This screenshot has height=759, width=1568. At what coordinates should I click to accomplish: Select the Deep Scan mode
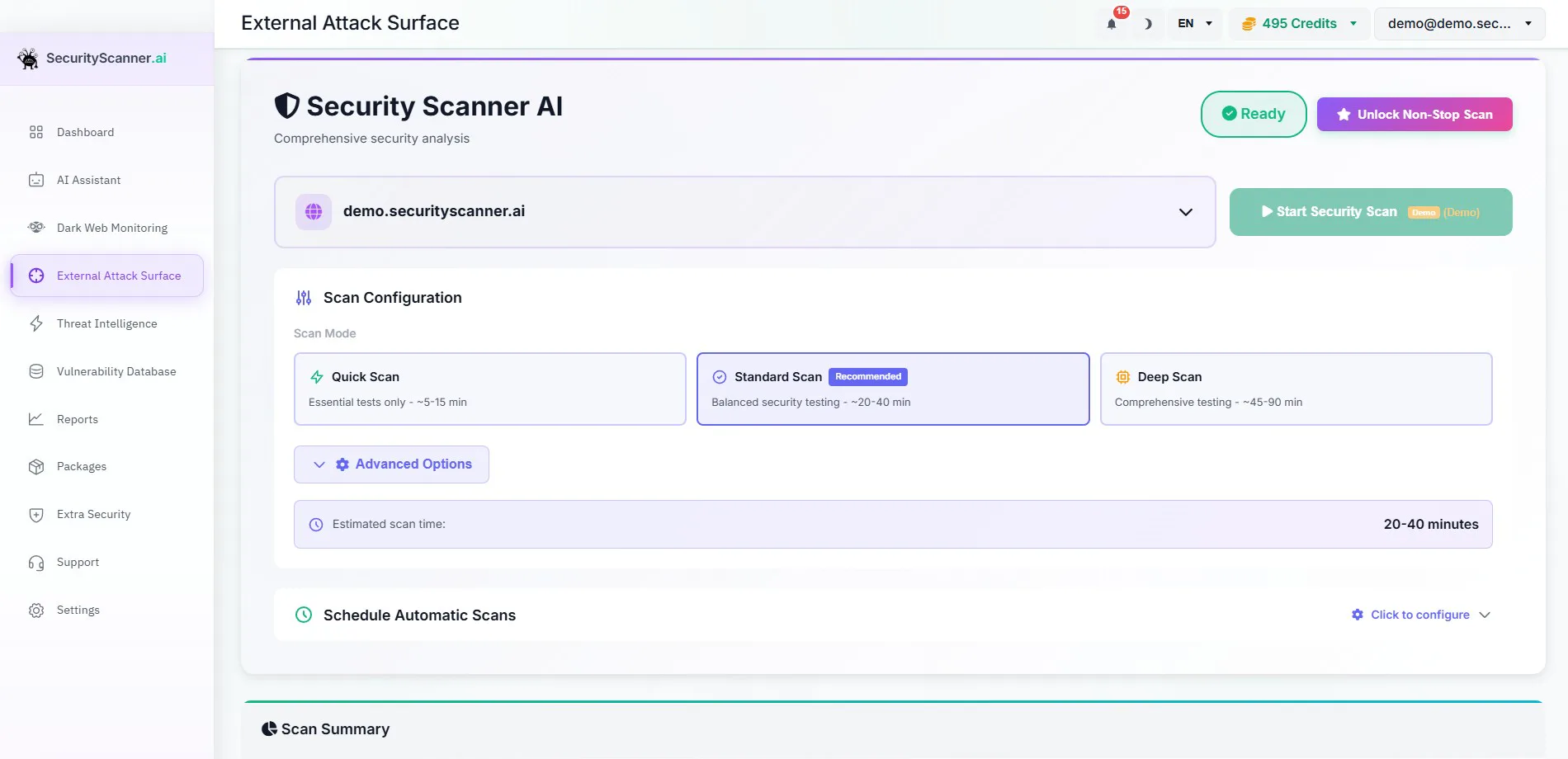point(1296,389)
